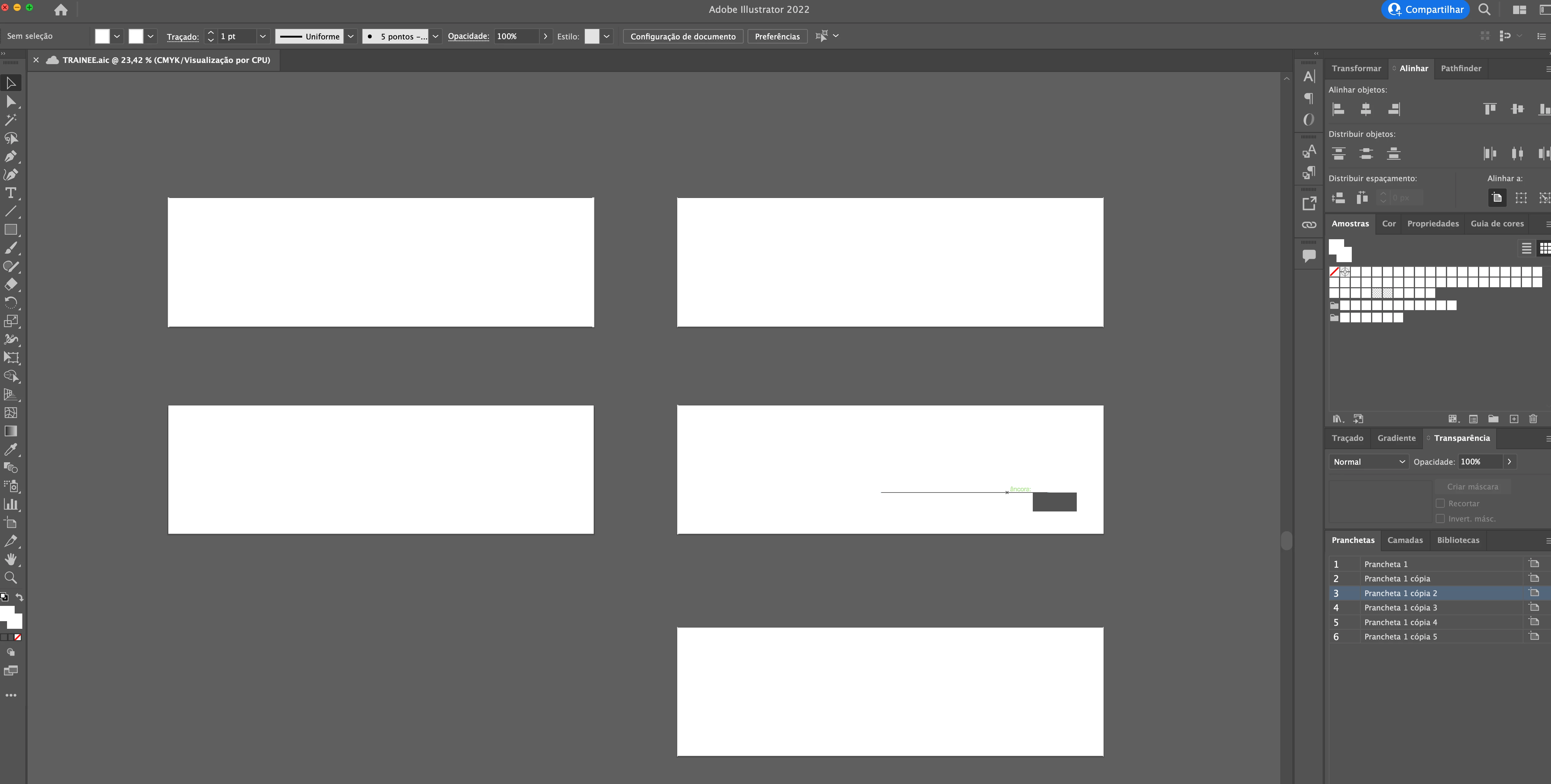Enable the Recortar checkbox

1440,504
